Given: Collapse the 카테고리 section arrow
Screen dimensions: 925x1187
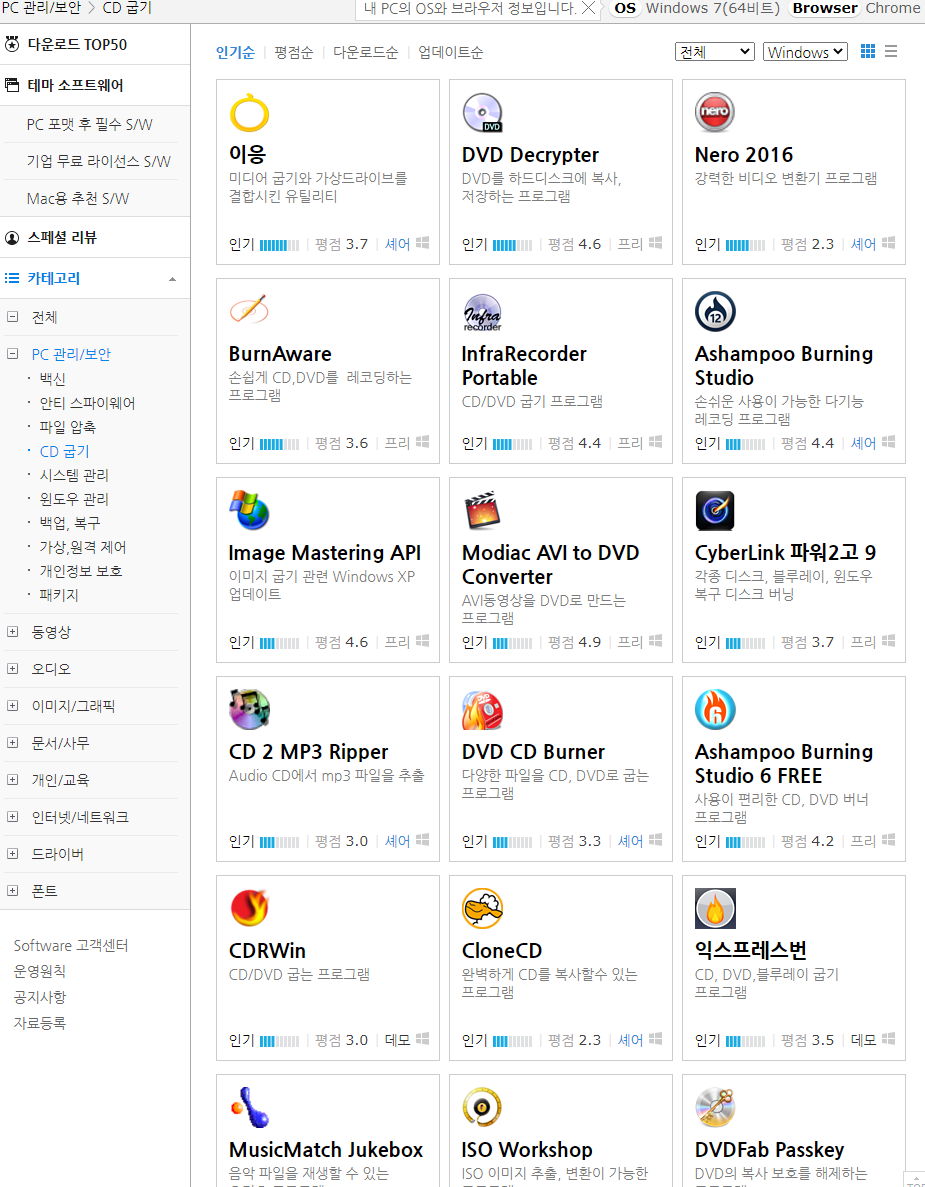Looking at the screenshot, I should 173,279.
